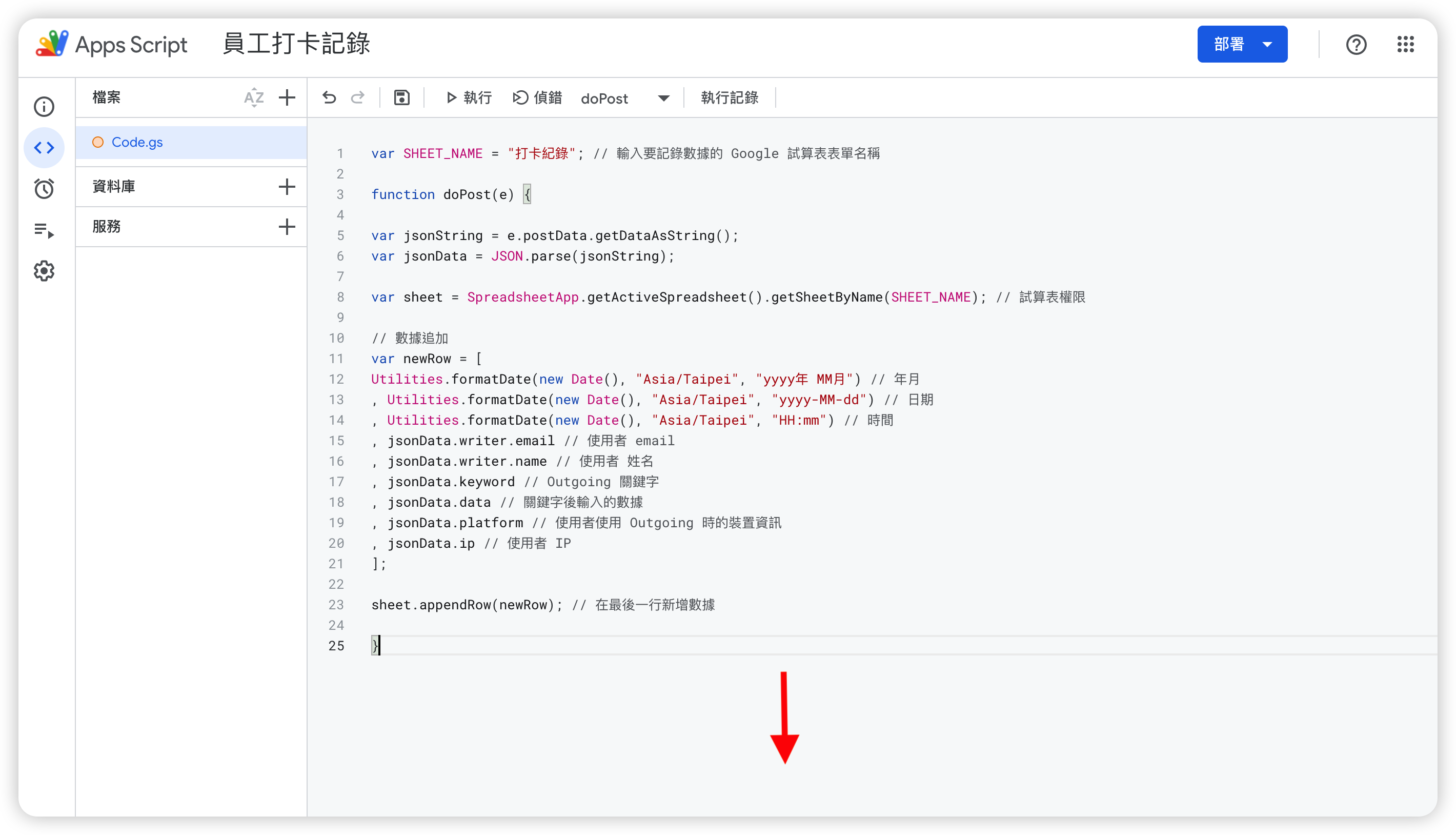This screenshot has width=1456, height=835.
Task: Toggle alphabetical sorting of files
Action: [x=254, y=97]
